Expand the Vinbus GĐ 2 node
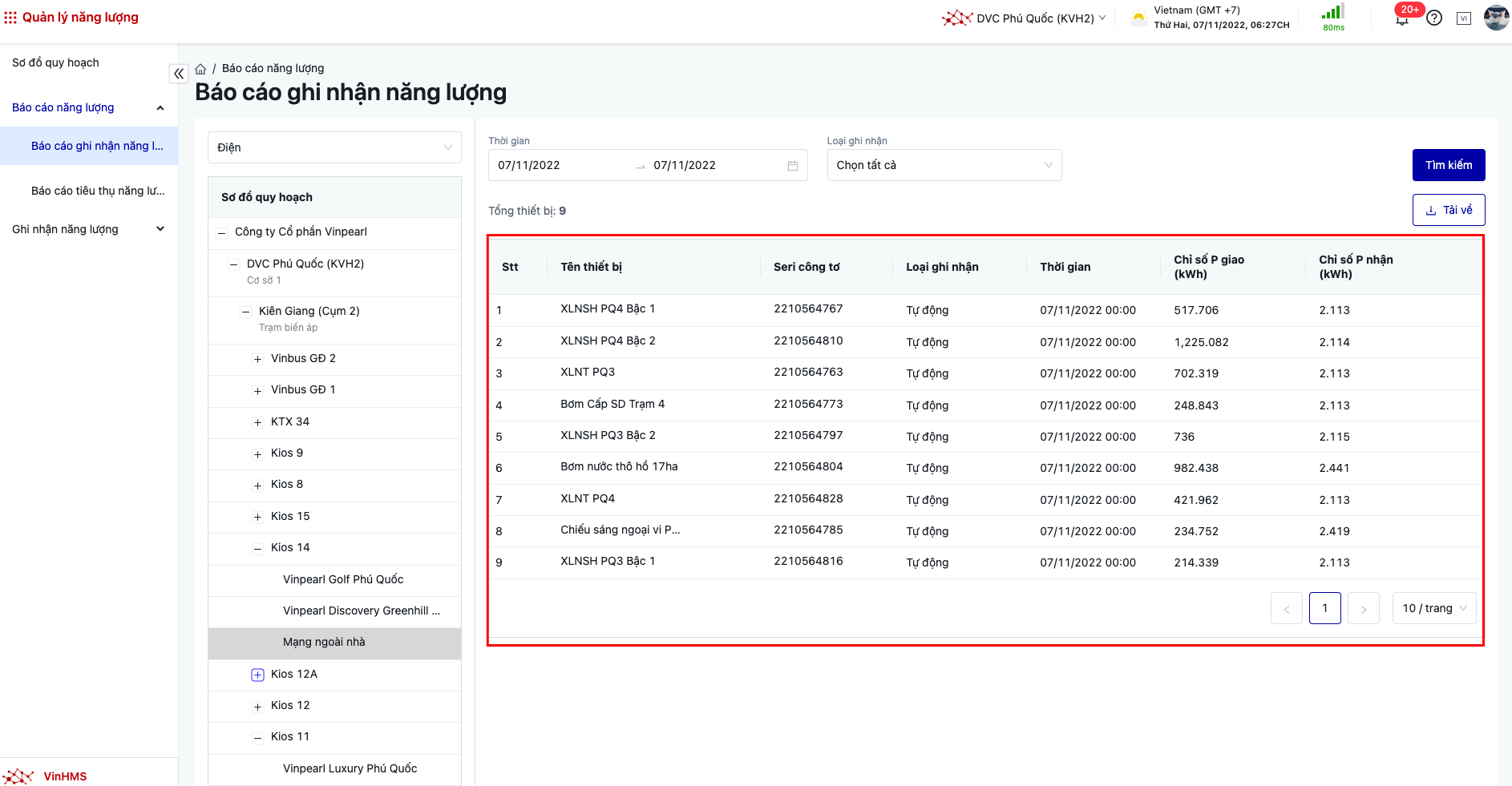 (x=257, y=360)
